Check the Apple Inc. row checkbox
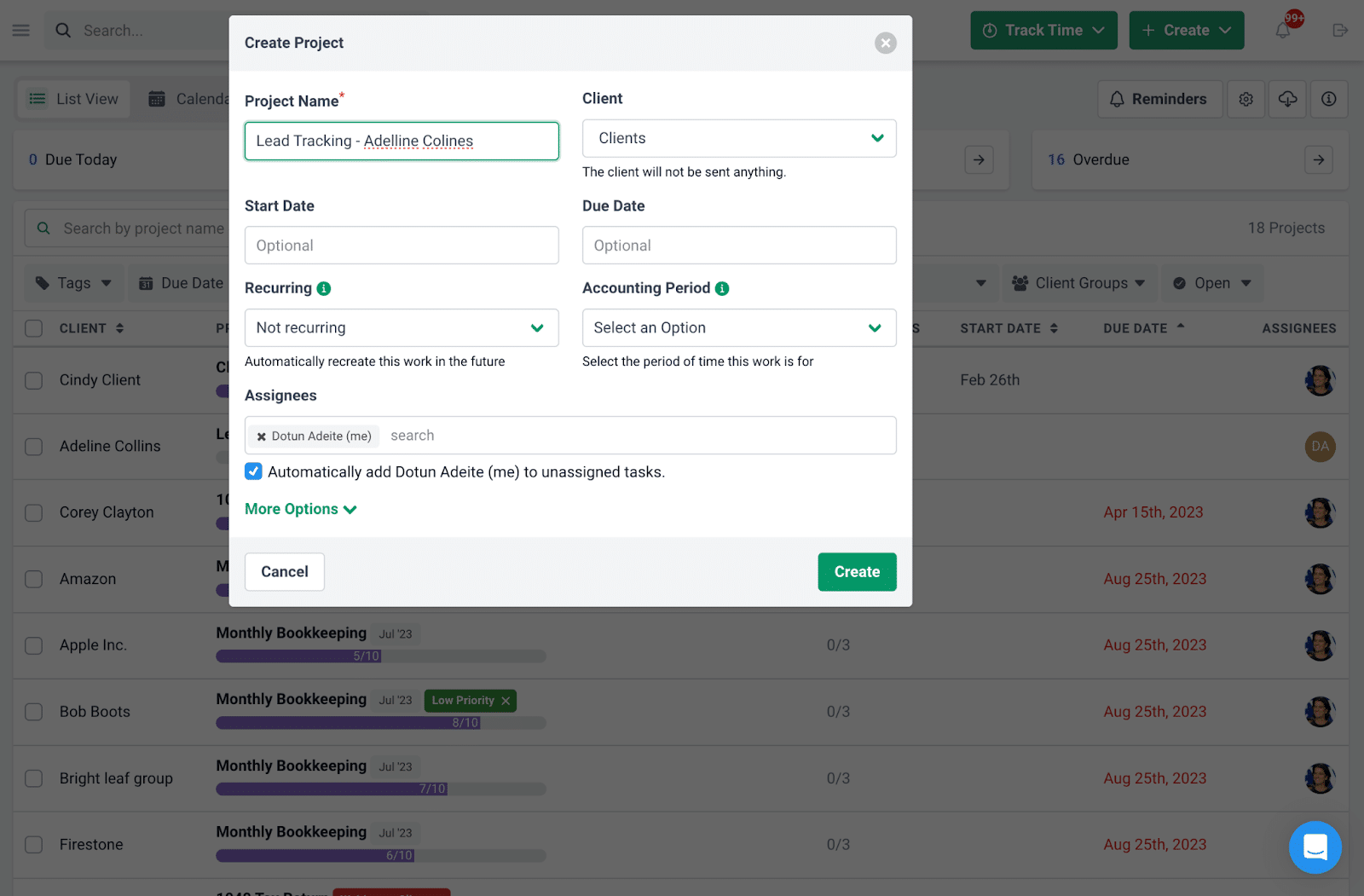The width and height of the screenshot is (1364, 896). pos(34,646)
